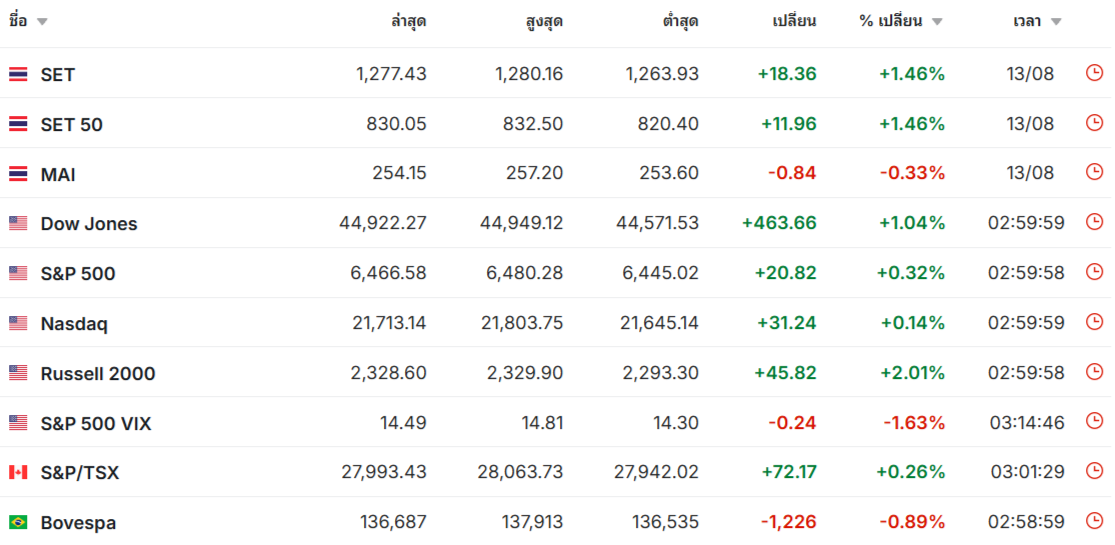Open the Russell 2000 index page

[97, 374]
